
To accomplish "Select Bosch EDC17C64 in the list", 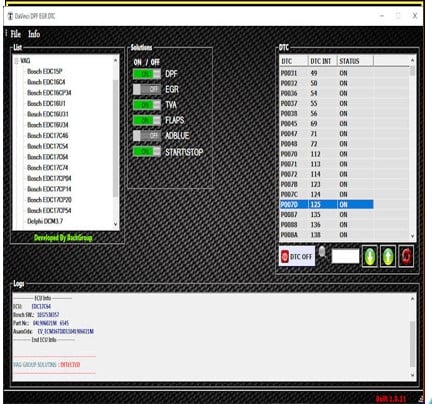I will (48, 157).
